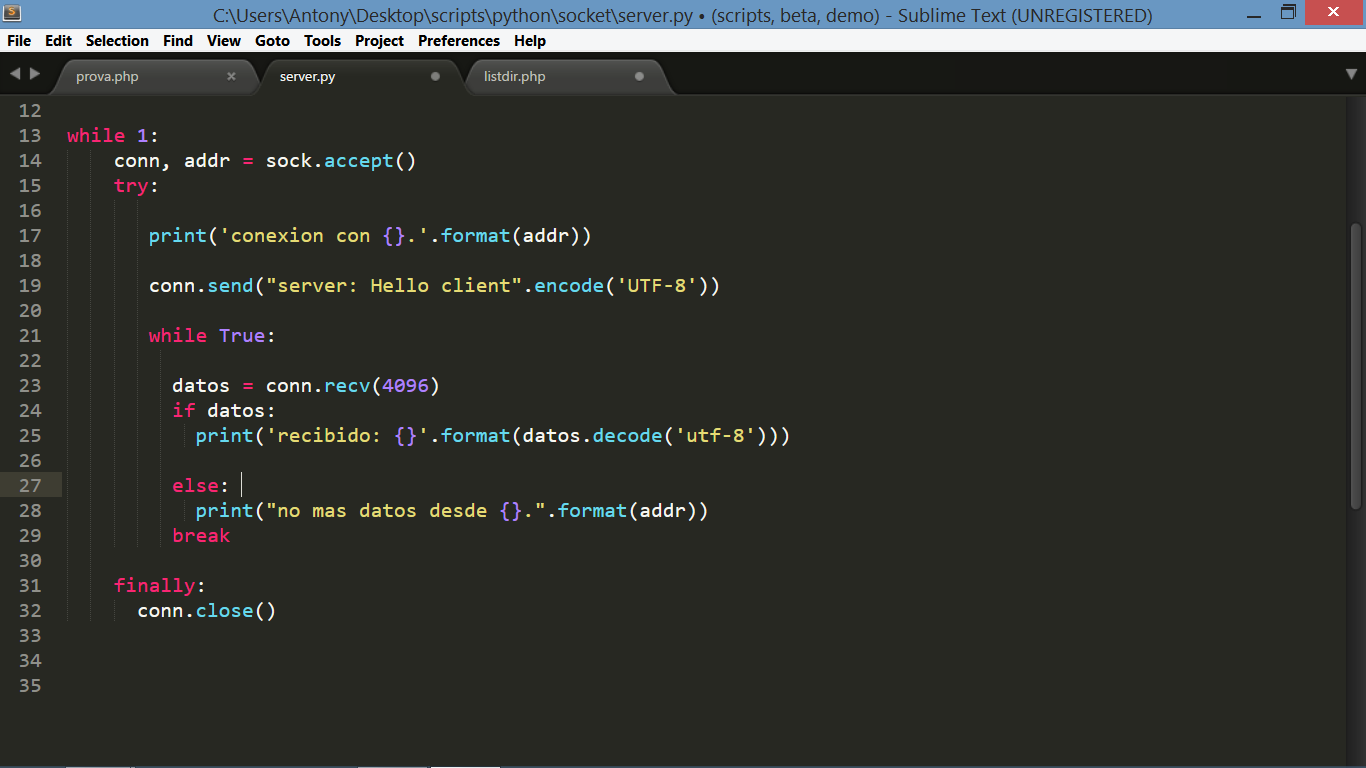This screenshot has height=768, width=1366.
Task: Close the prova.php tab
Action: [x=231, y=76]
